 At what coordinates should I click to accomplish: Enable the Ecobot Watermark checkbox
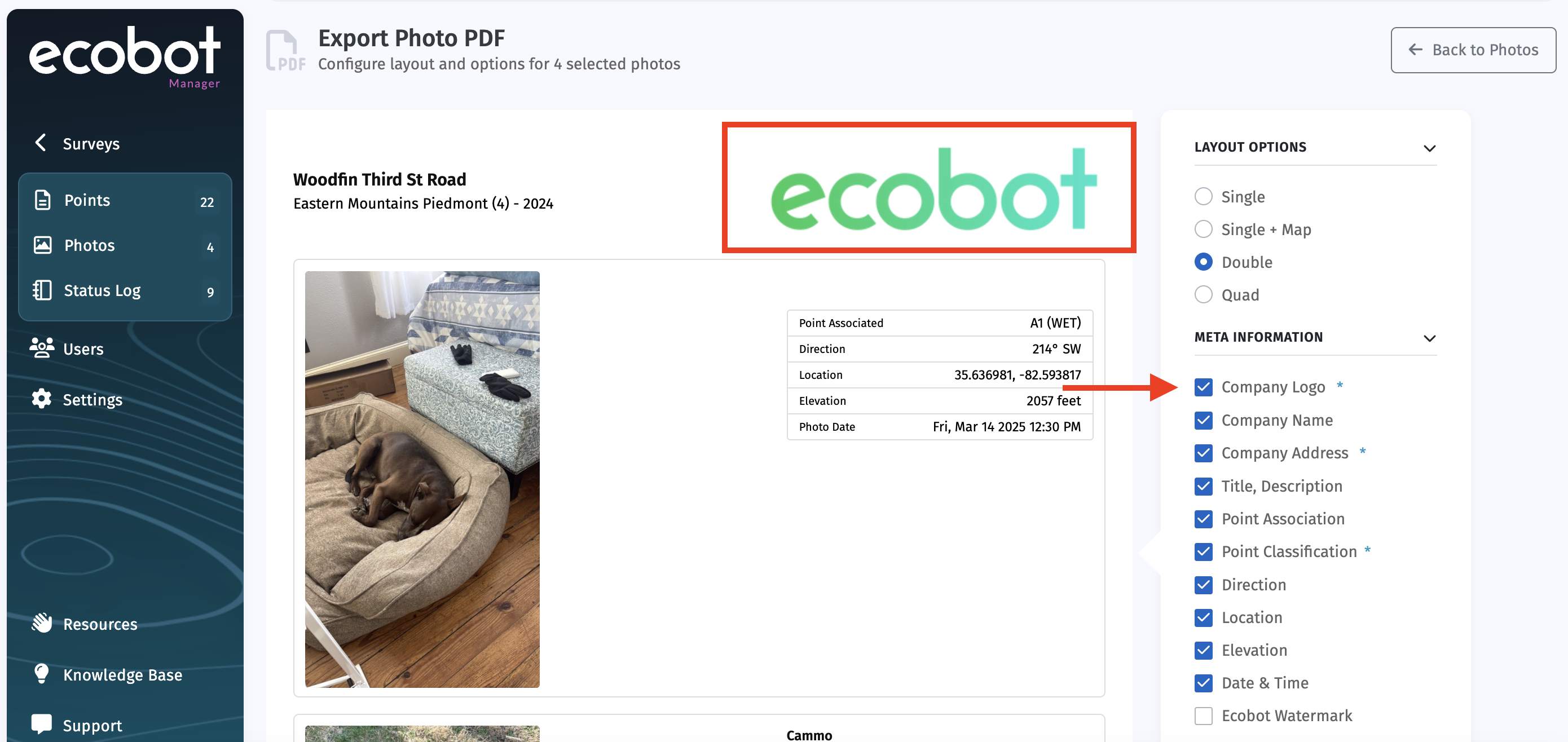tap(1203, 715)
